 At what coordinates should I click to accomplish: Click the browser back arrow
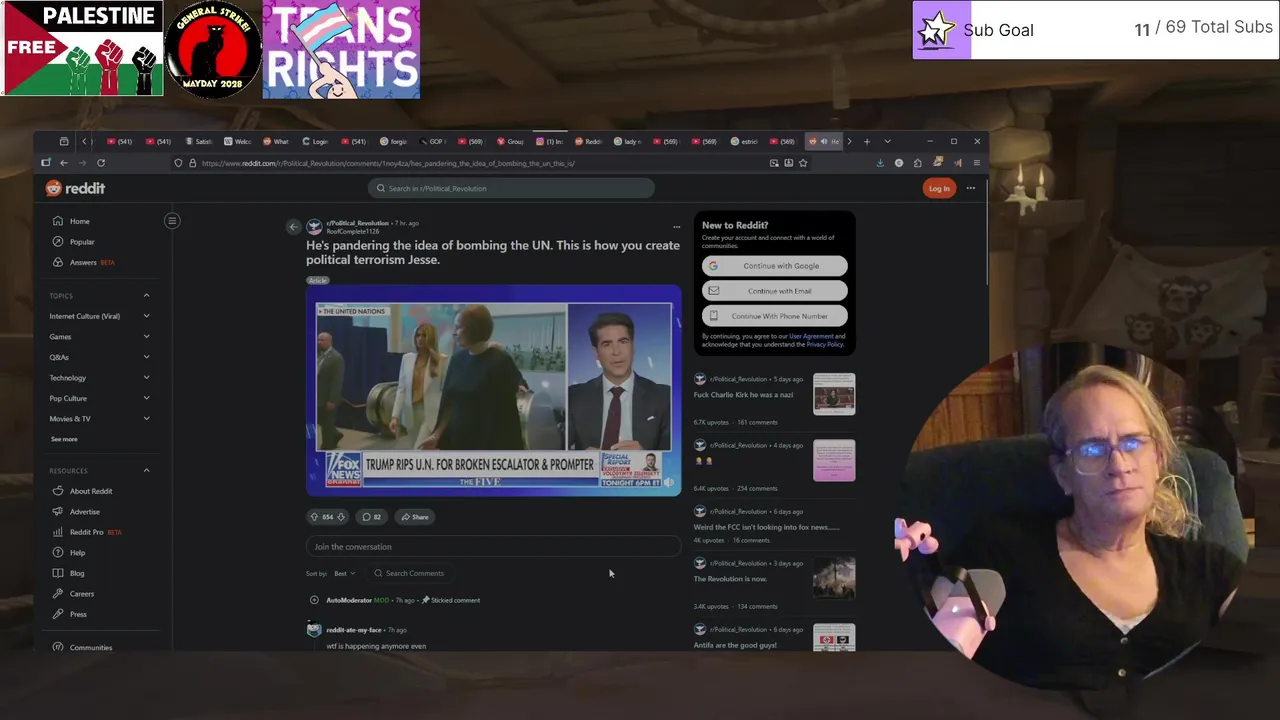64,163
